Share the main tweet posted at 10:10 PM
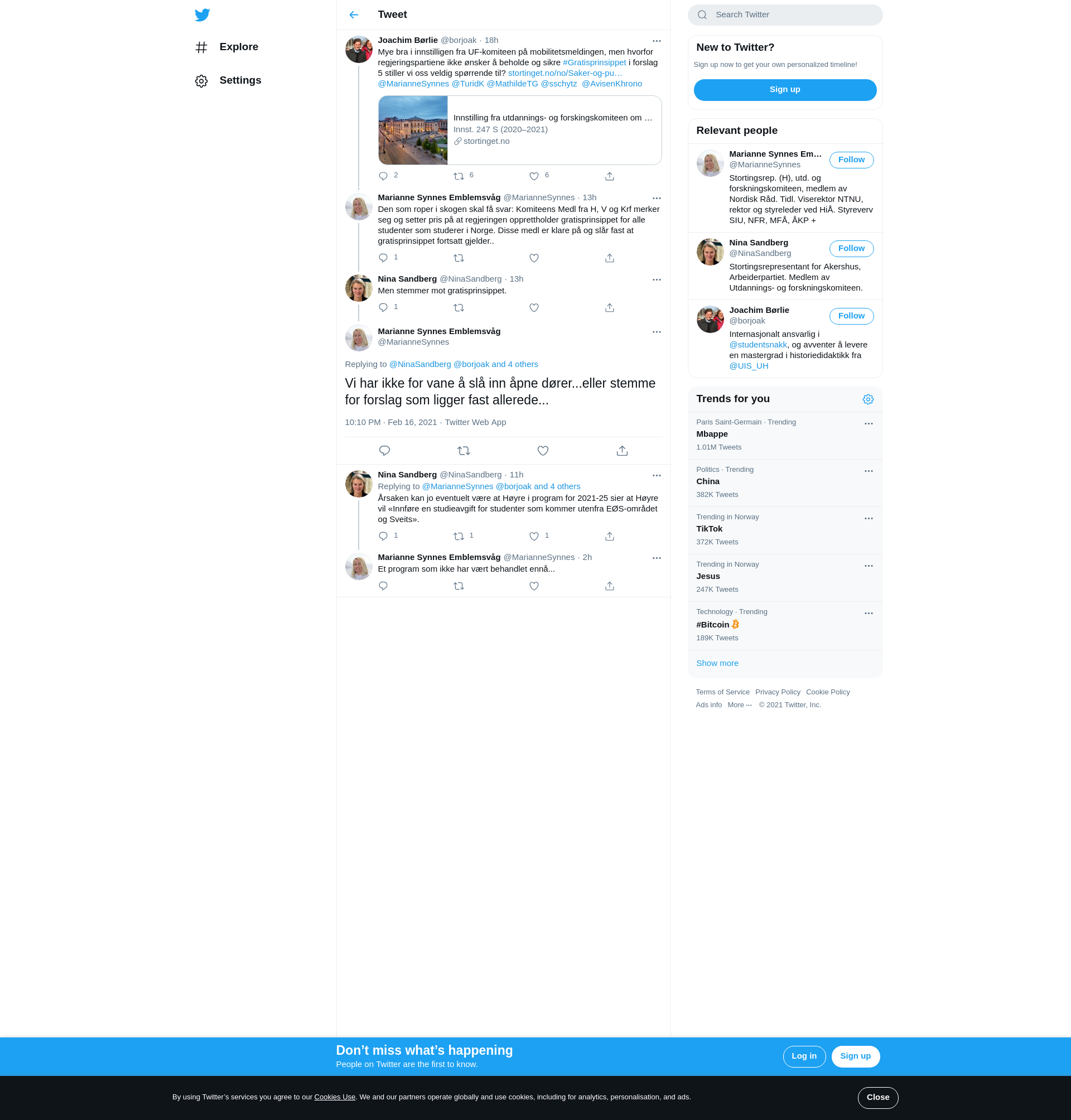Screen dimensions: 1071x1120 pos(622,451)
